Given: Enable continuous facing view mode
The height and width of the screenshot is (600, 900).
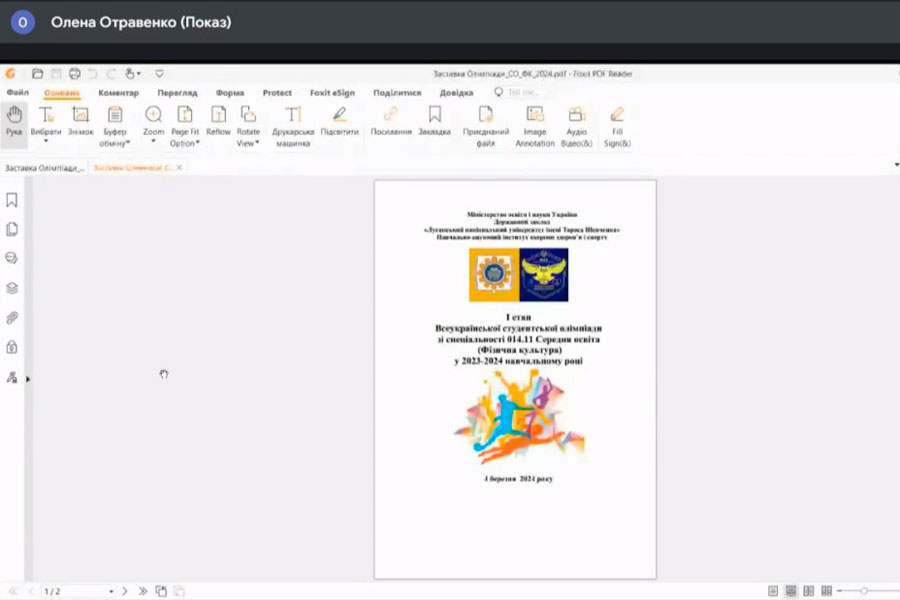Looking at the screenshot, I should click(x=827, y=591).
